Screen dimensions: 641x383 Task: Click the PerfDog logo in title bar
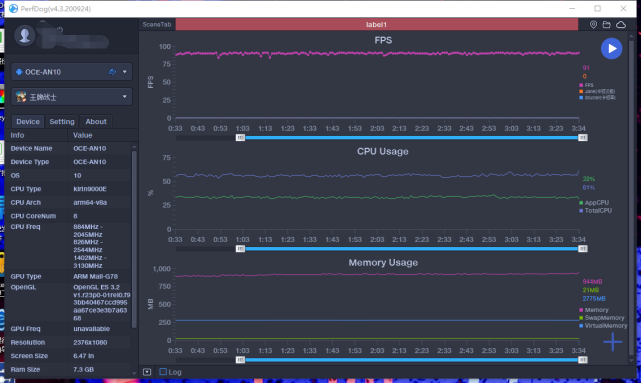pyautogui.click(x=13, y=9)
